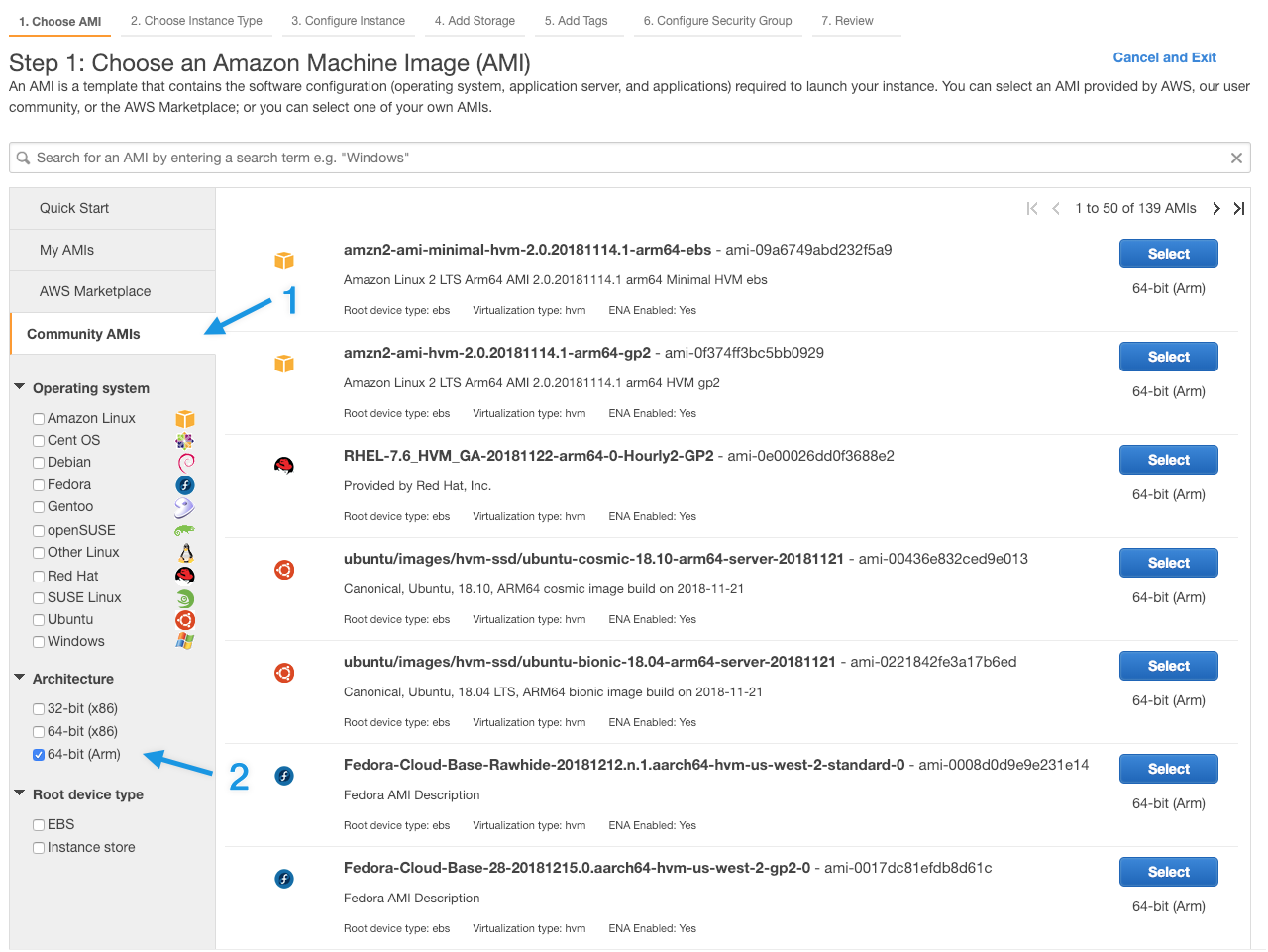Check the Amazon Linux filter checkbox
Image resolution: width=1268 pixels, height=952 pixels.
click(x=39, y=419)
